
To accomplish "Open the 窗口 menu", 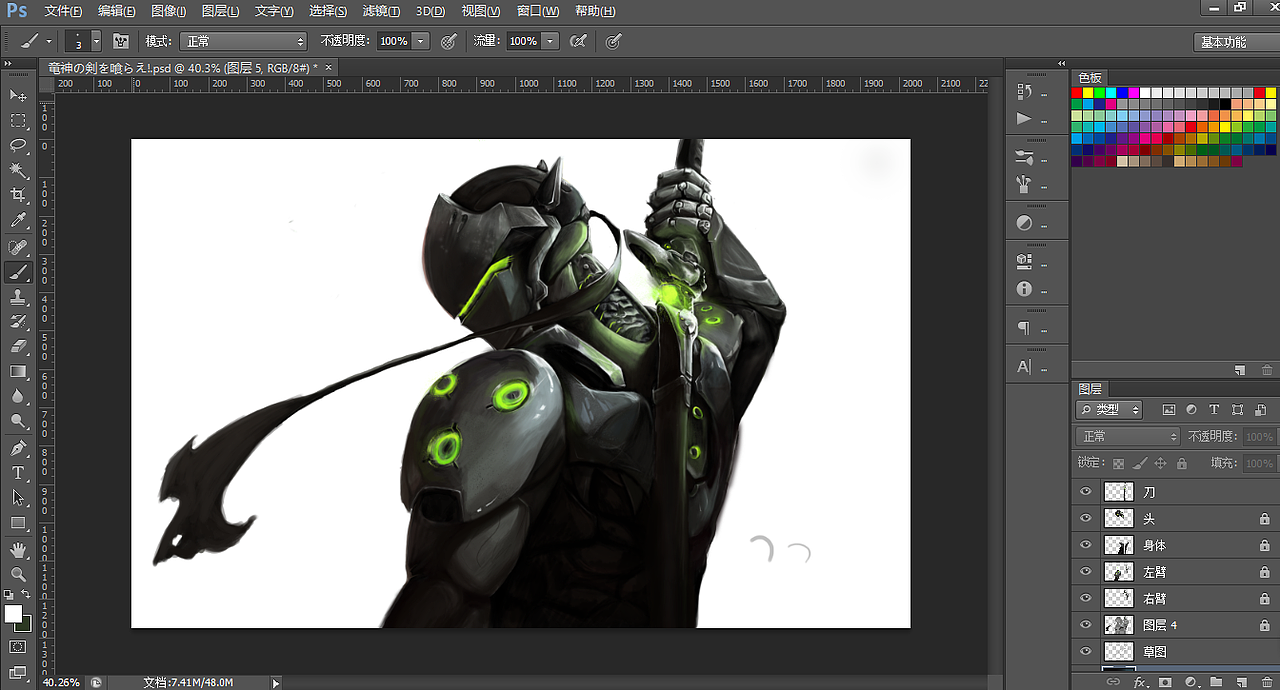I will pos(538,11).
